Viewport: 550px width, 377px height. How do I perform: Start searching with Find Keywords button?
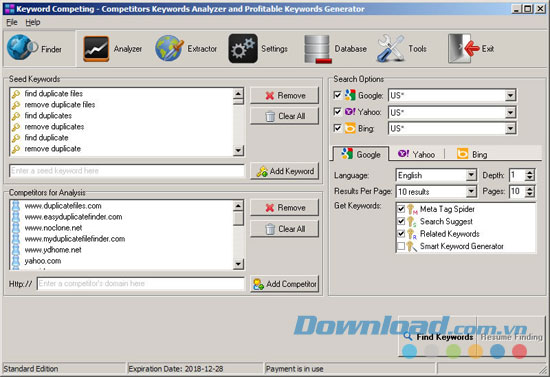click(438, 337)
